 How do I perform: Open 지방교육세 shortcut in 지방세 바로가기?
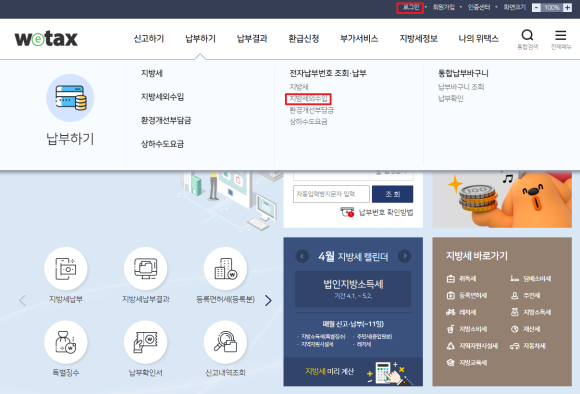coord(467,363)
